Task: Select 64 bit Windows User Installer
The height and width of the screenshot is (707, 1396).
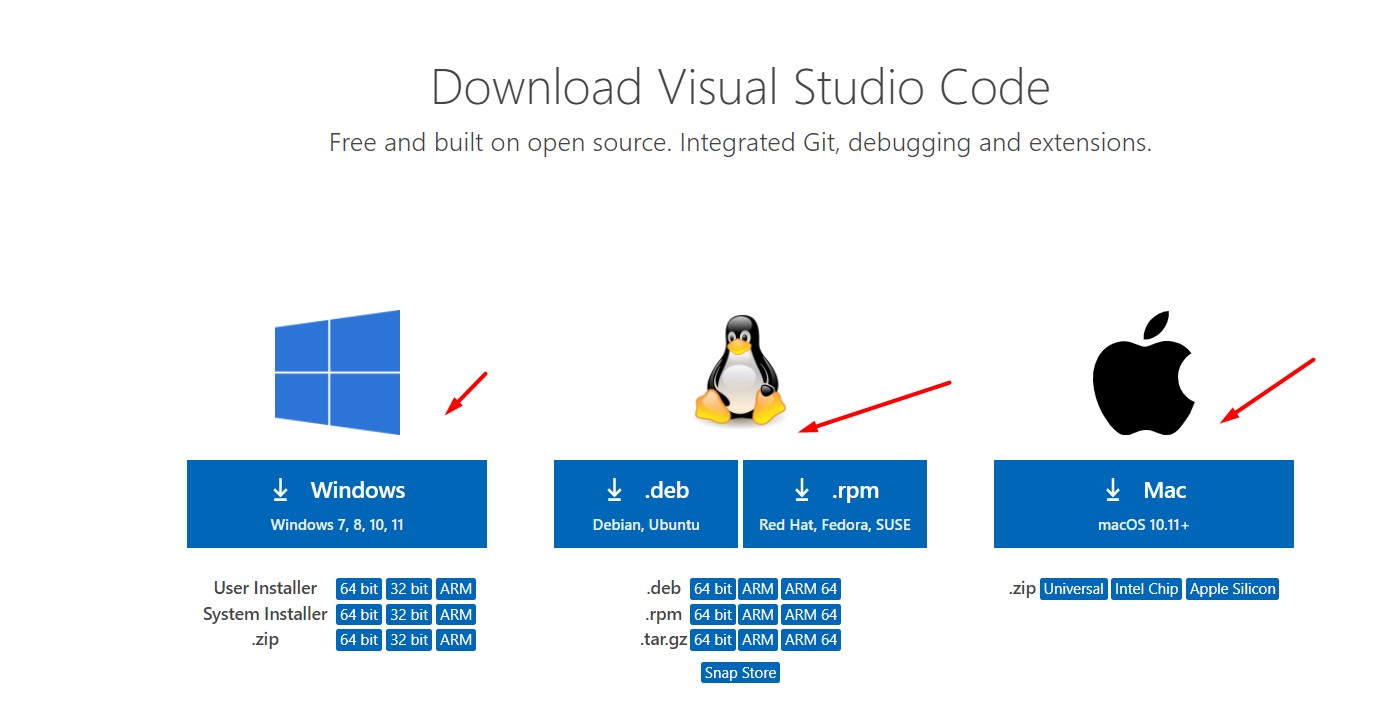Action: [359, 589]
